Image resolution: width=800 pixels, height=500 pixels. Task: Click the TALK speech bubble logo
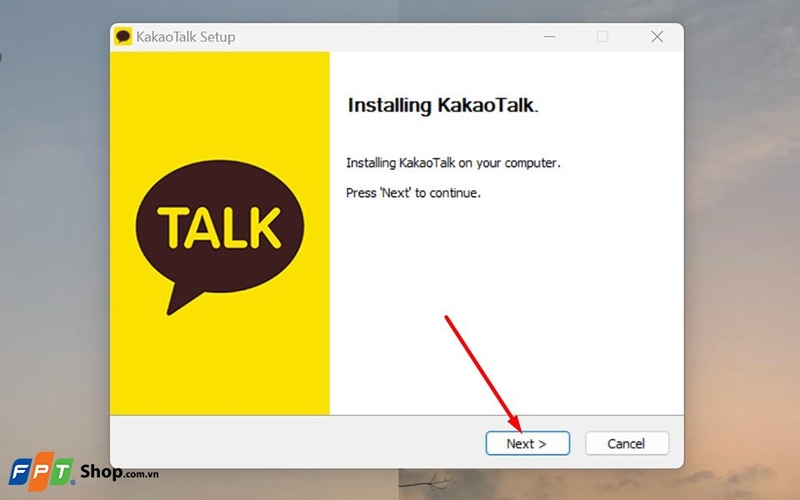[220, 237]
